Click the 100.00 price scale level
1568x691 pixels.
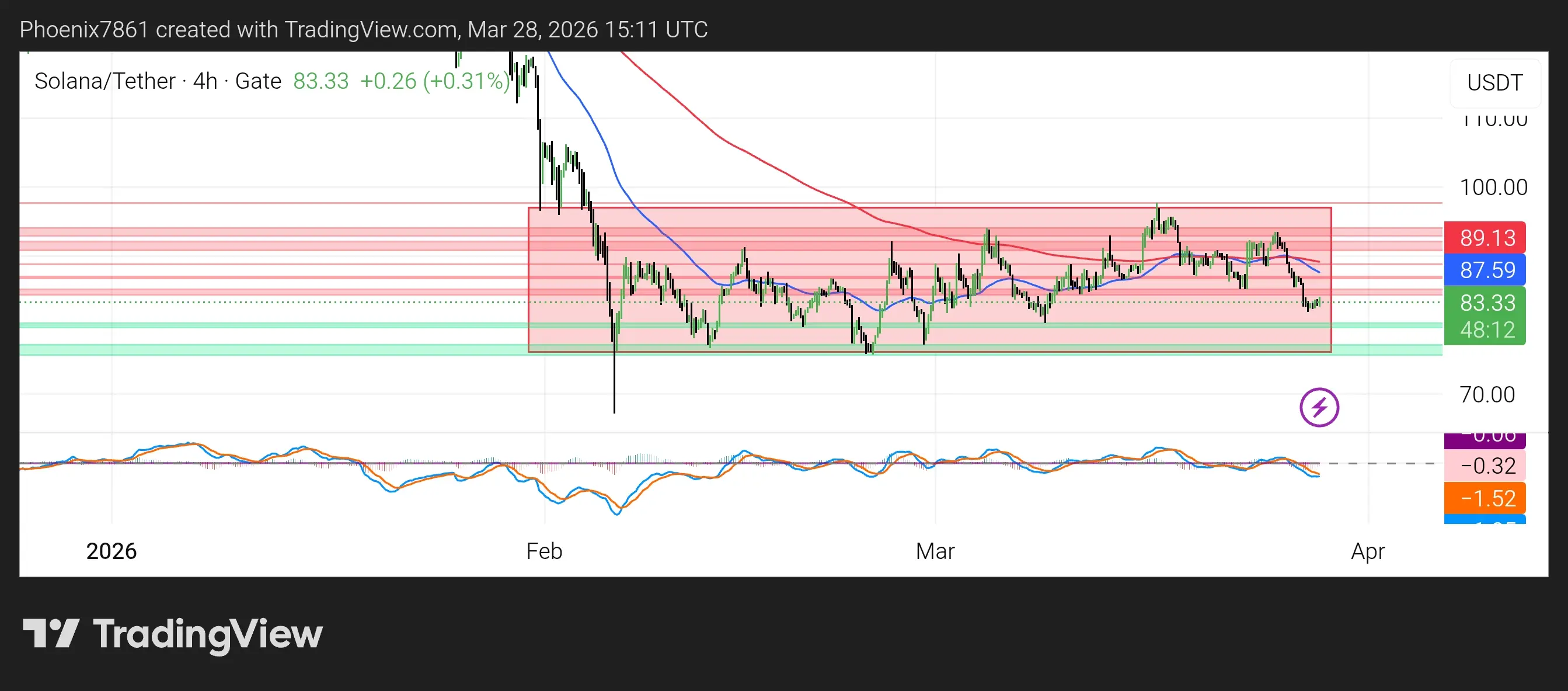tap(1493, 187)
